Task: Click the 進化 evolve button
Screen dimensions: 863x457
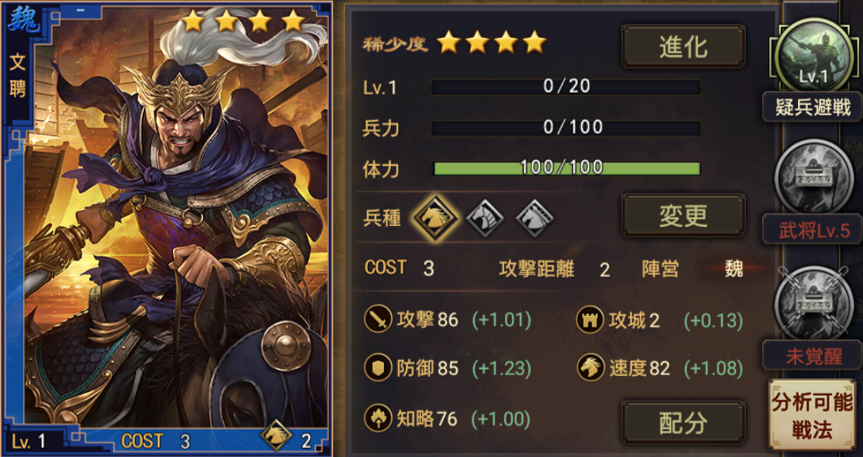Action: pyautogui.click(x=683, y=47)
